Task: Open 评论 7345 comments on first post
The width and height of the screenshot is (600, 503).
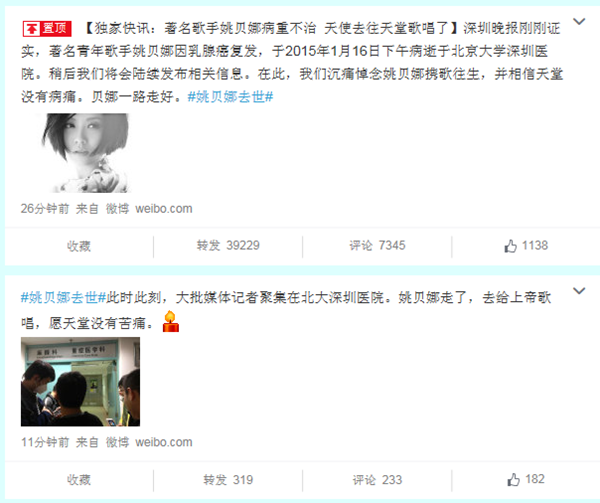Action: (377, 246)
